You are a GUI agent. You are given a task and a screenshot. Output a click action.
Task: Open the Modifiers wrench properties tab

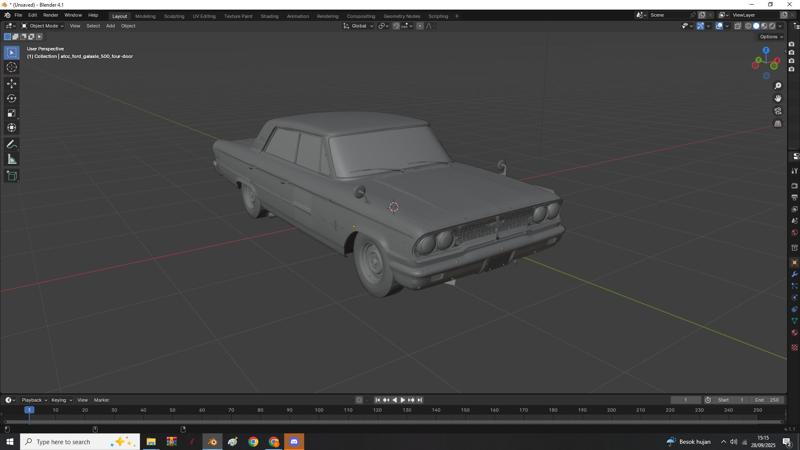point(794,274)
